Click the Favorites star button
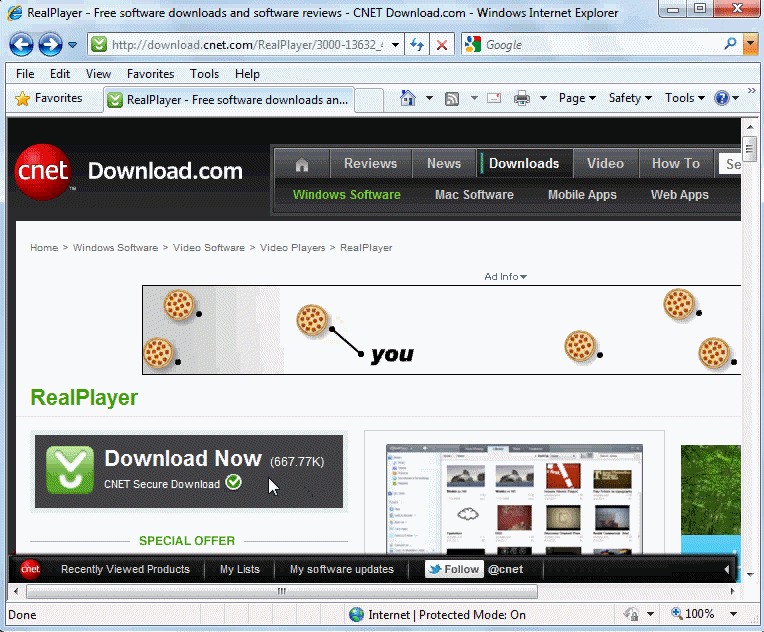This screenshot has width=764, height=632. (x=49, y=98)
